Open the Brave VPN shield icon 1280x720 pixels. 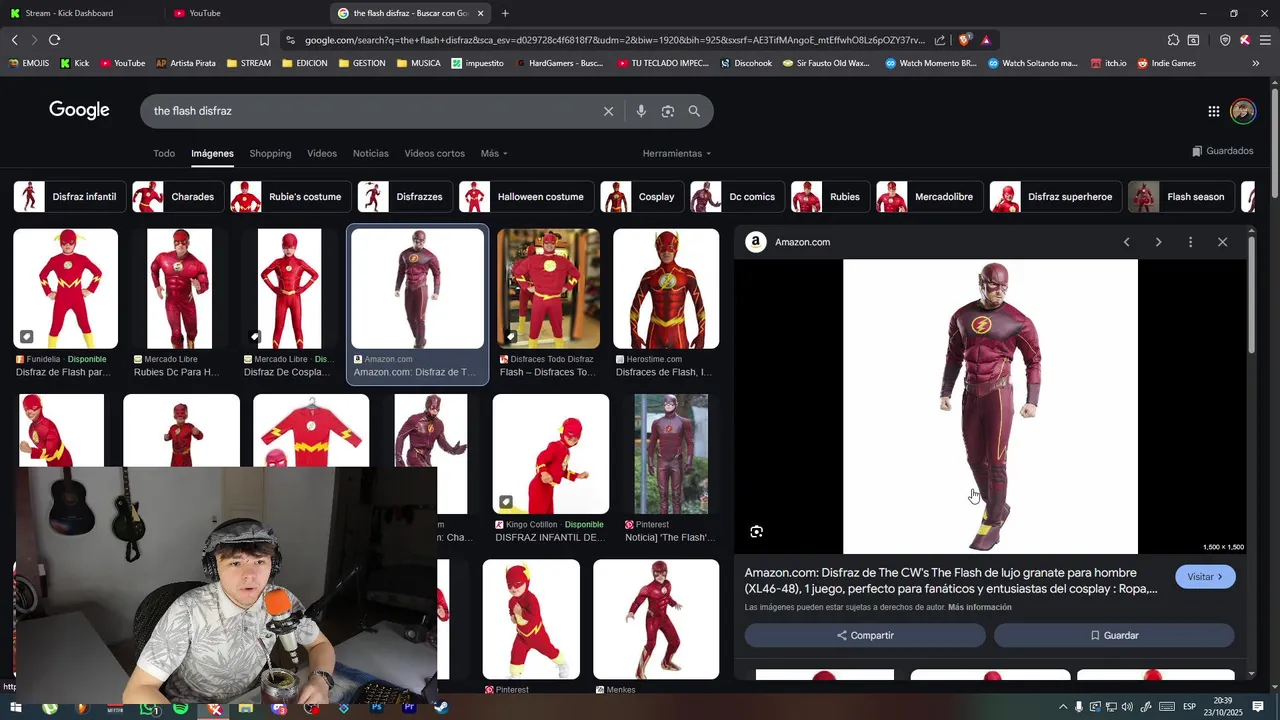click(1225, 40)
